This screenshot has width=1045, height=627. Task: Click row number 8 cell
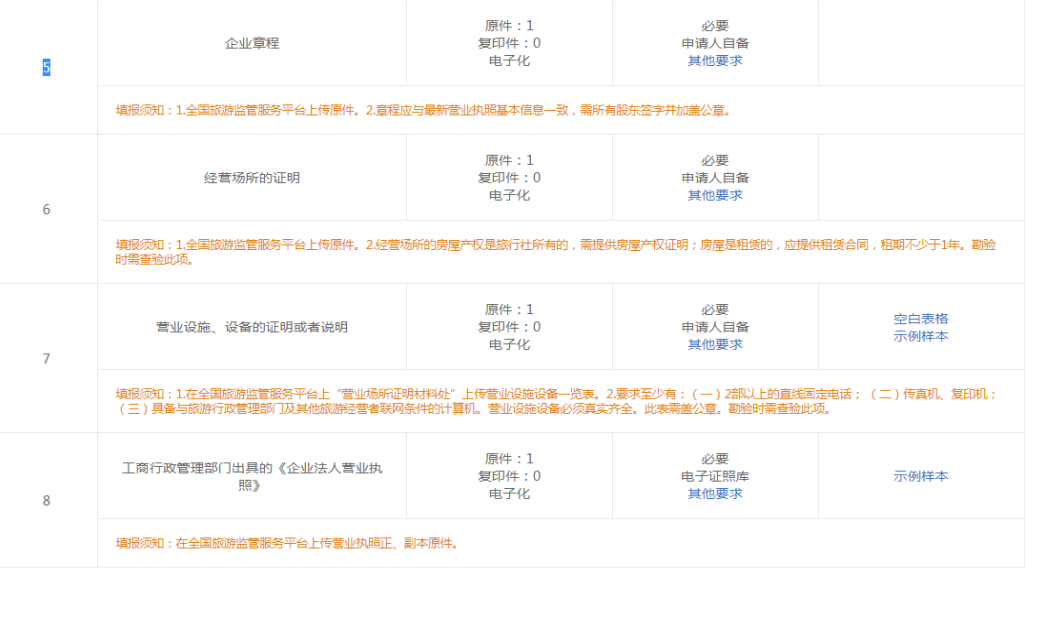[46, 501]
